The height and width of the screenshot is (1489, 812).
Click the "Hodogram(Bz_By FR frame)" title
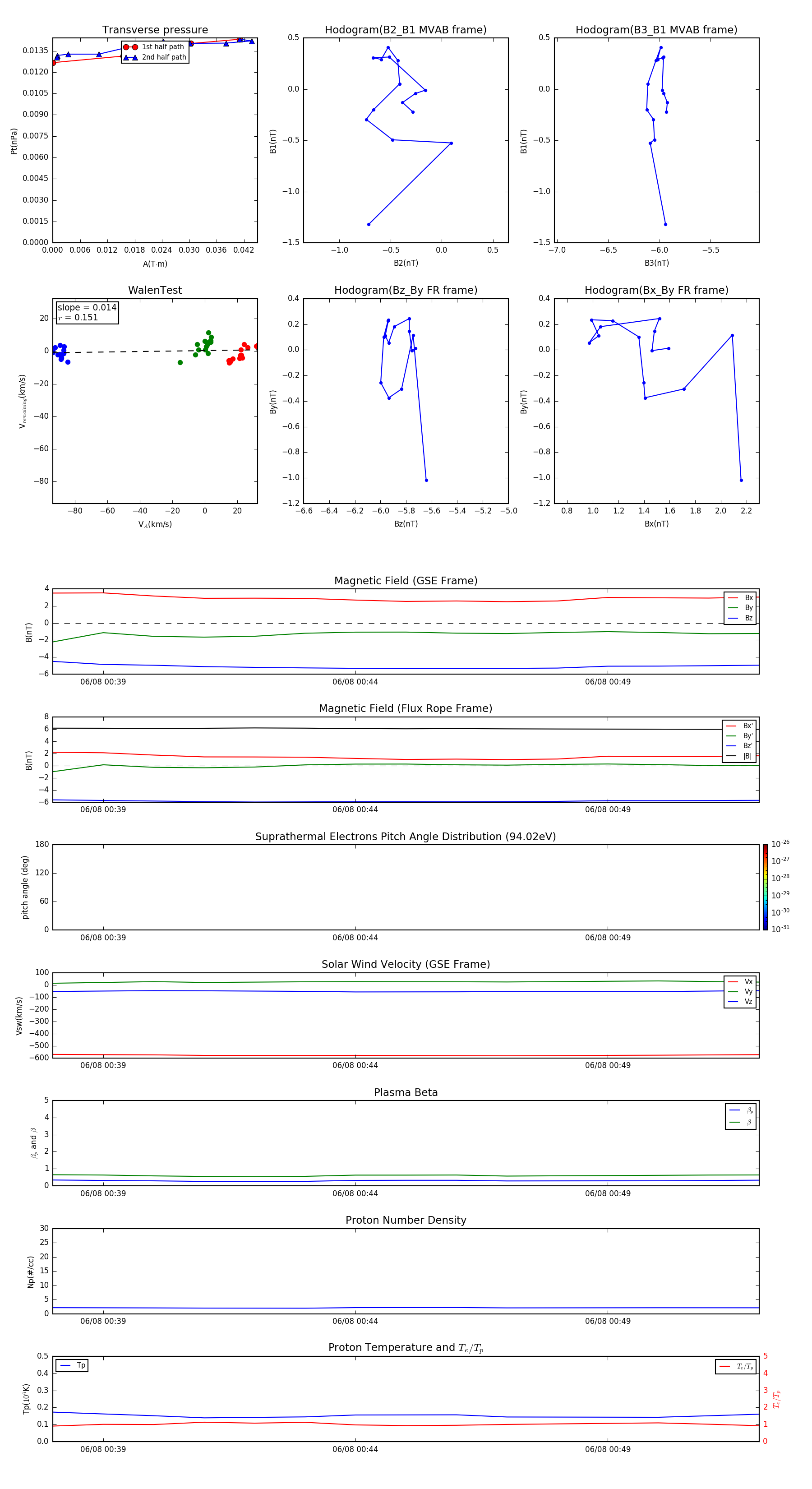[x=406, y=290]
